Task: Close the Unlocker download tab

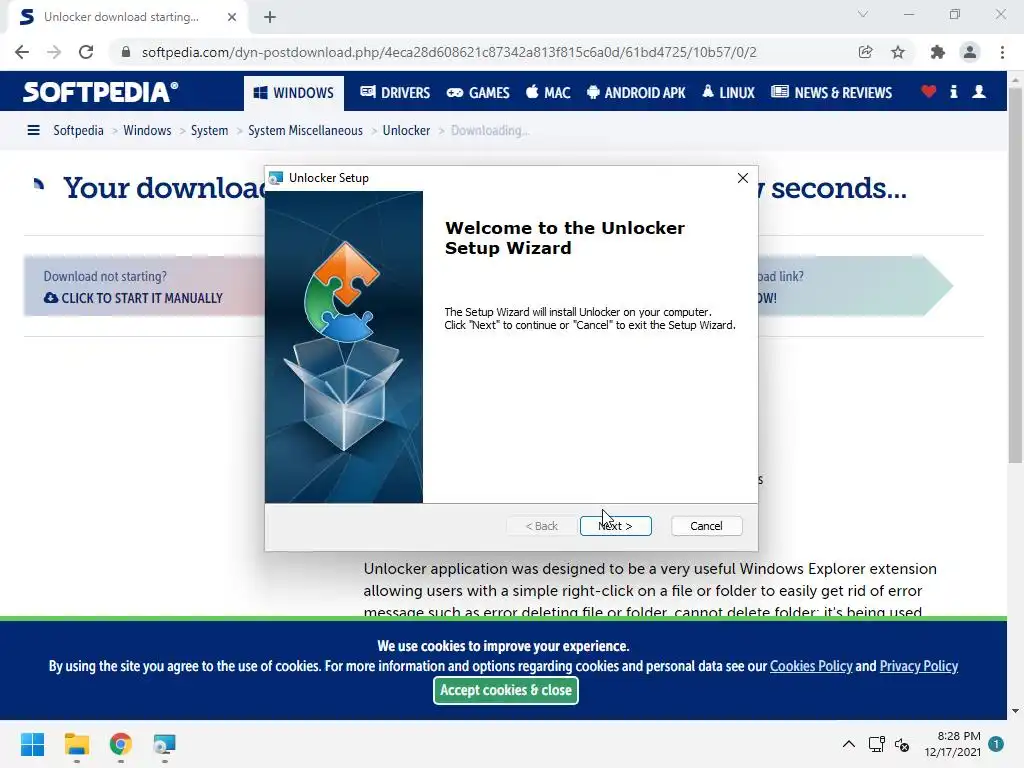Action: (232, 17)
